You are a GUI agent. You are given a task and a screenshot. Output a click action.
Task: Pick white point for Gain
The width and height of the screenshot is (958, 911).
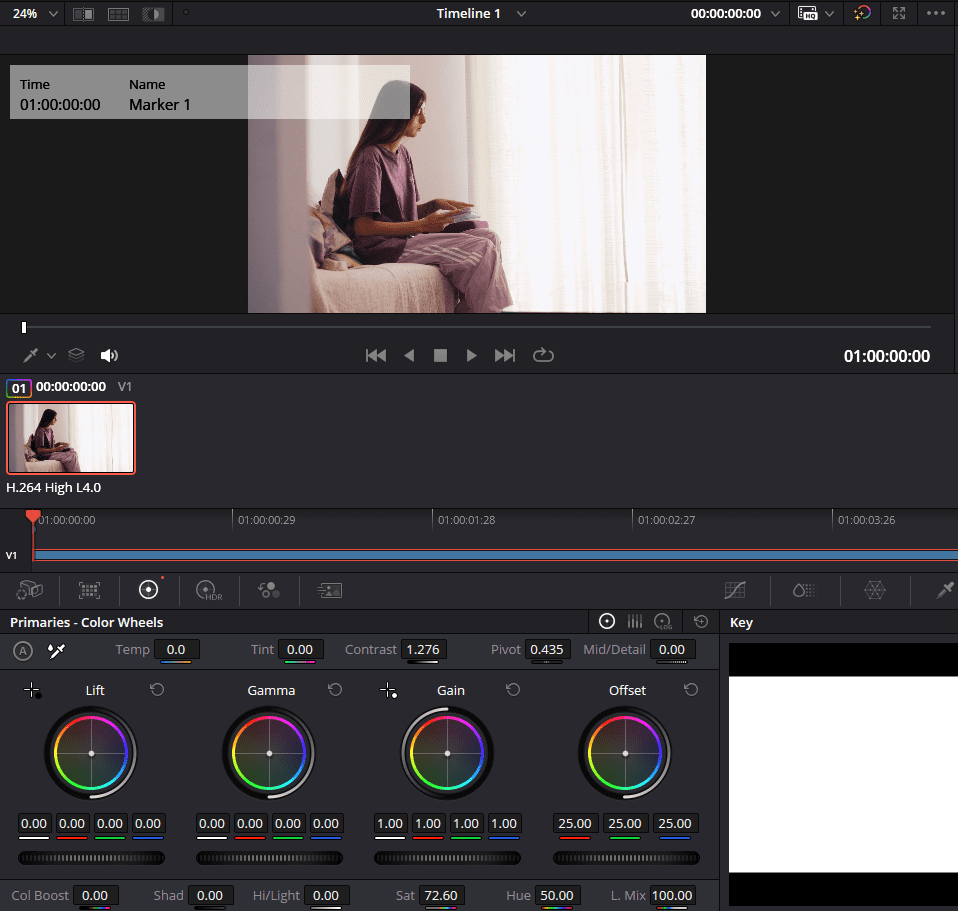tap(390, 690)
